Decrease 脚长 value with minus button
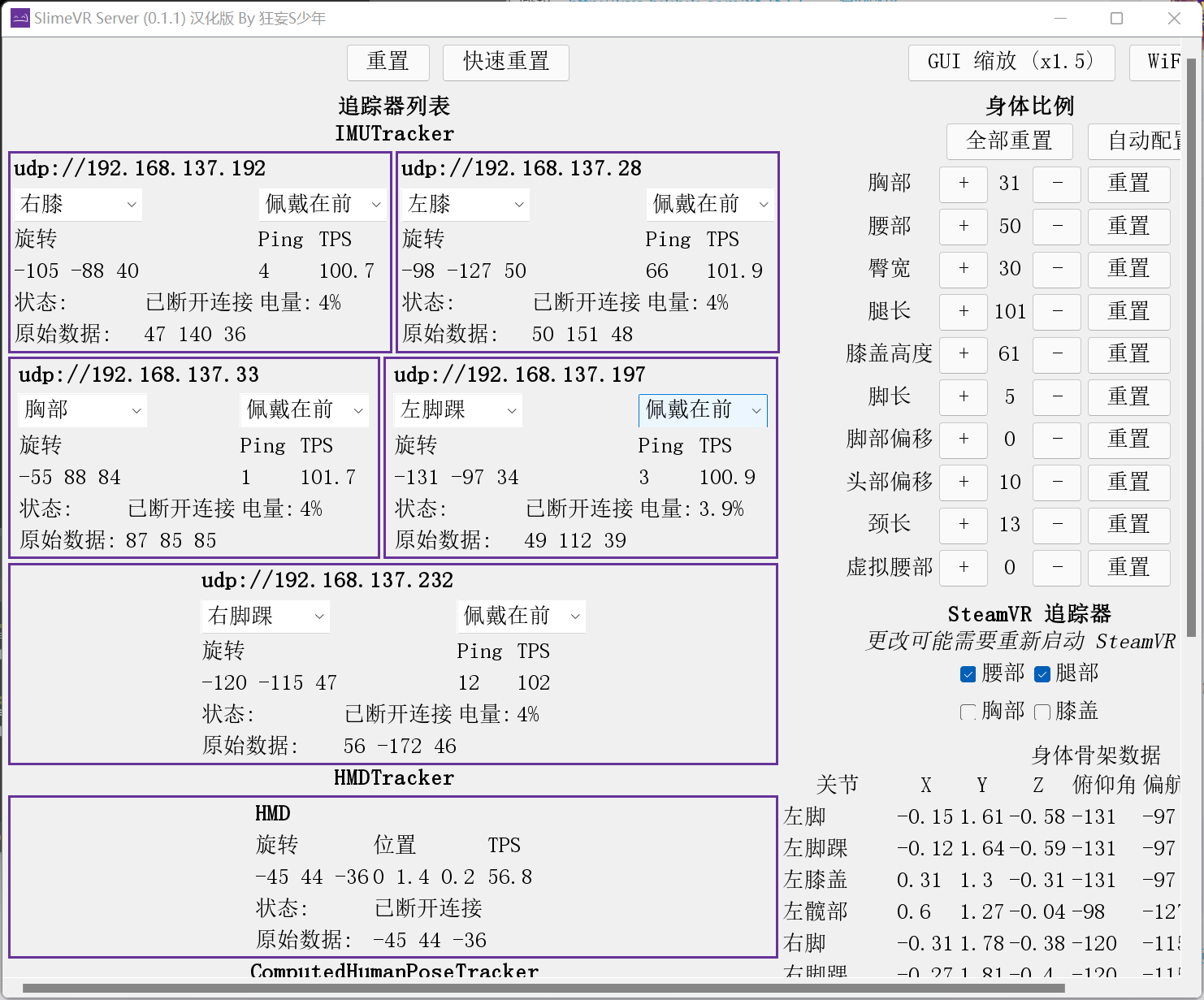The image size is (1204, 1000). point(1057,397)
